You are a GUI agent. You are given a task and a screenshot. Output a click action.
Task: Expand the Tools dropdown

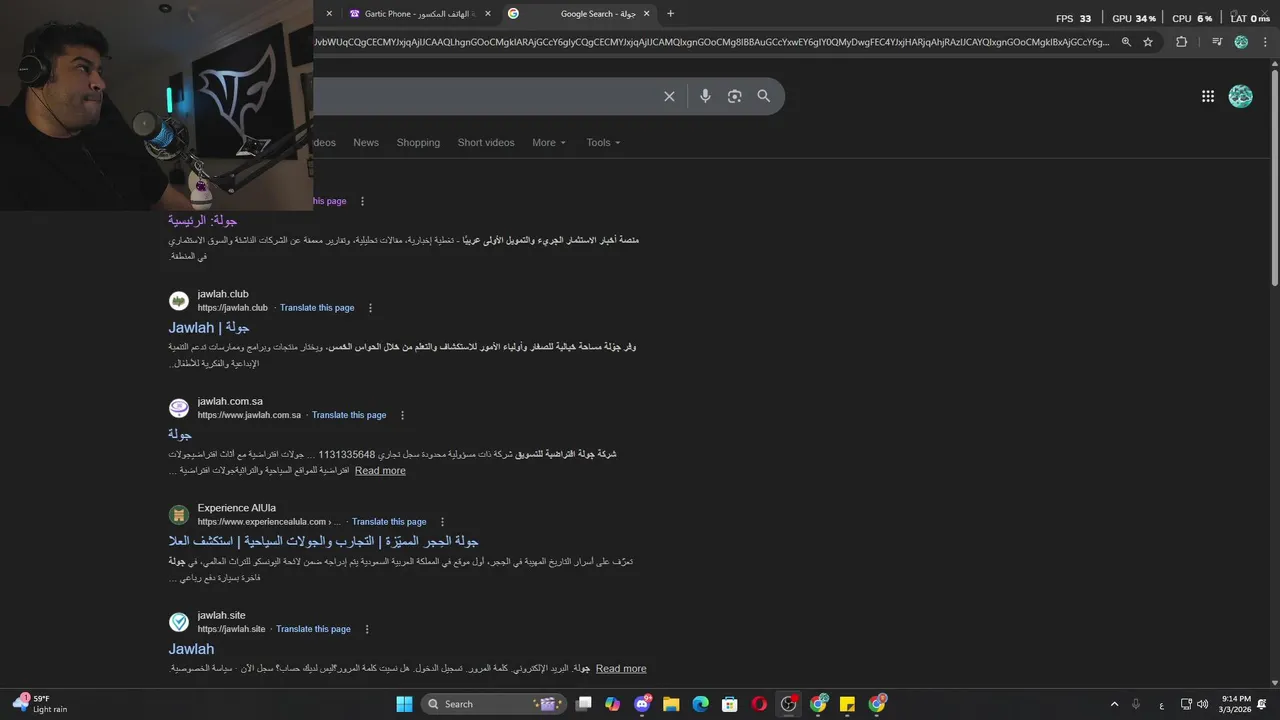click(603, 143)
